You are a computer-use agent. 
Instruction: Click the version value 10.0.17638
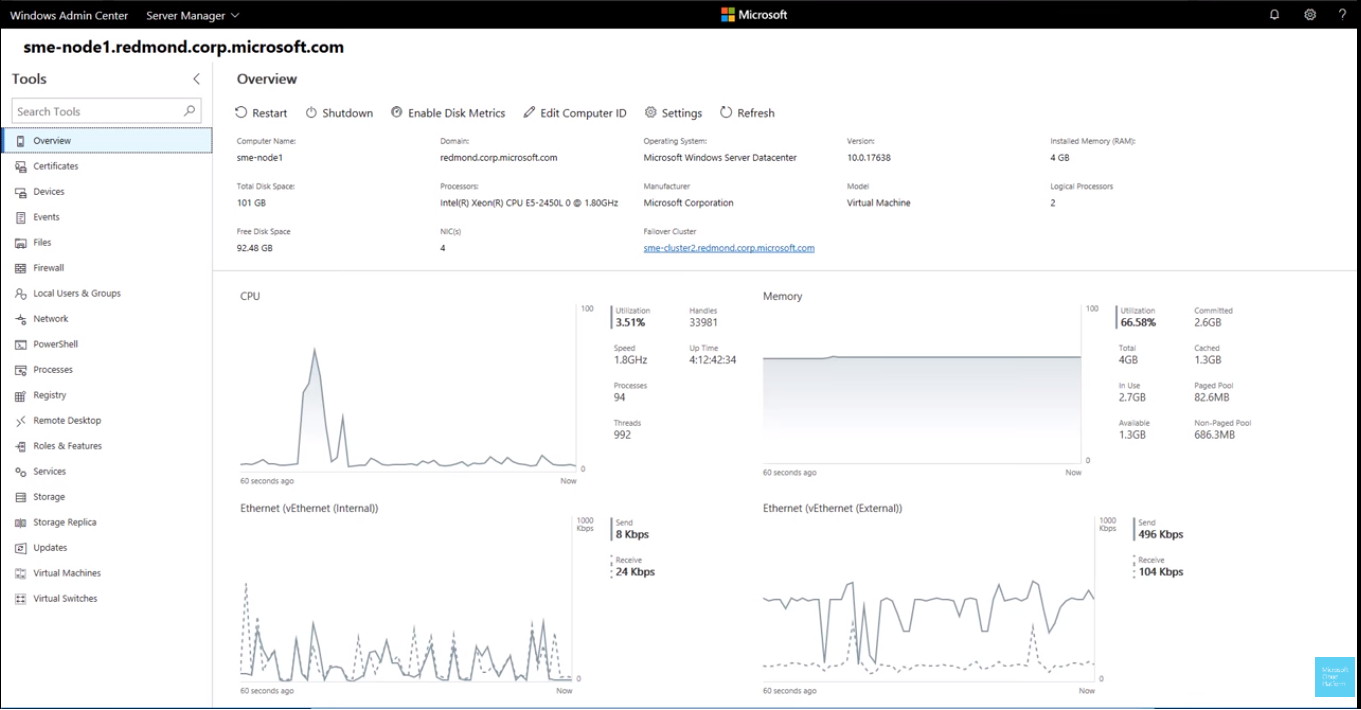point(869,157)
